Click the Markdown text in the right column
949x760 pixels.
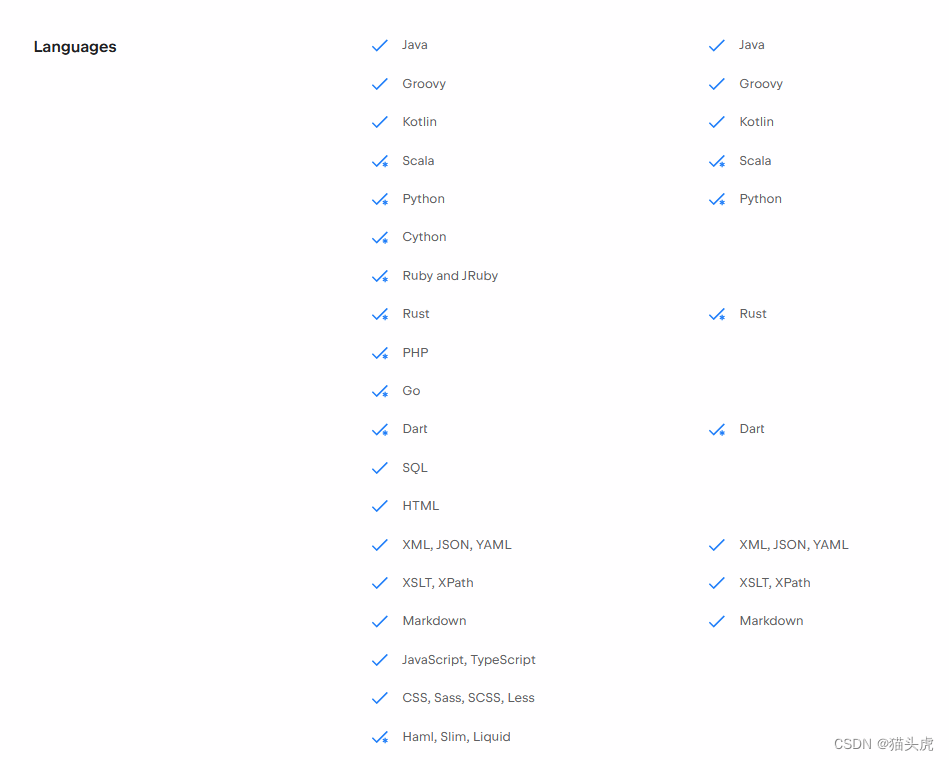tap(772, 621)
